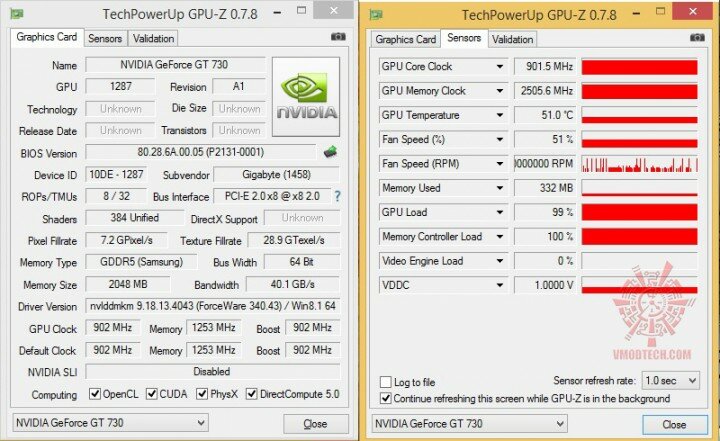
Task: Click the Memory Size value 2048 MB
Action: [x=128, y=284]
